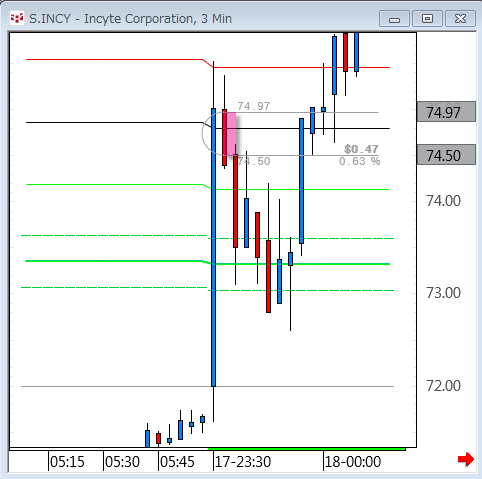Click the $0.47 measurement value
This screenshot has width=482, height=479.
(x=361, y=149)
